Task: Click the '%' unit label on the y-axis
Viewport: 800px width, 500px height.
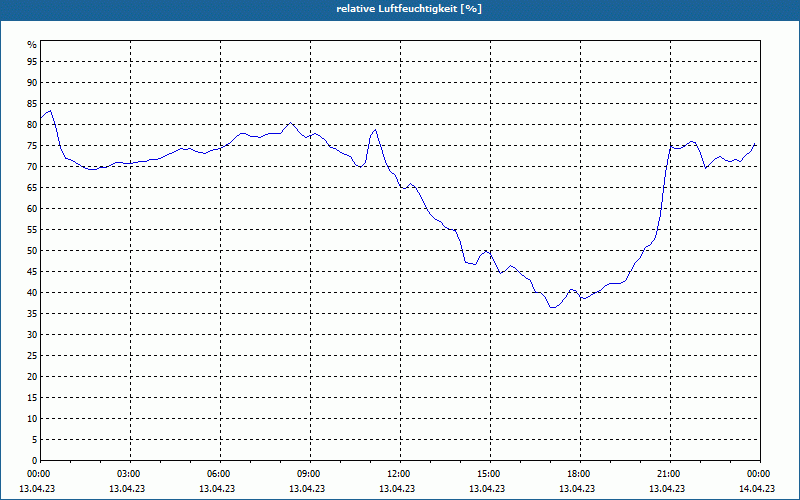Action: pyautogui.click(x=32, y=45)
